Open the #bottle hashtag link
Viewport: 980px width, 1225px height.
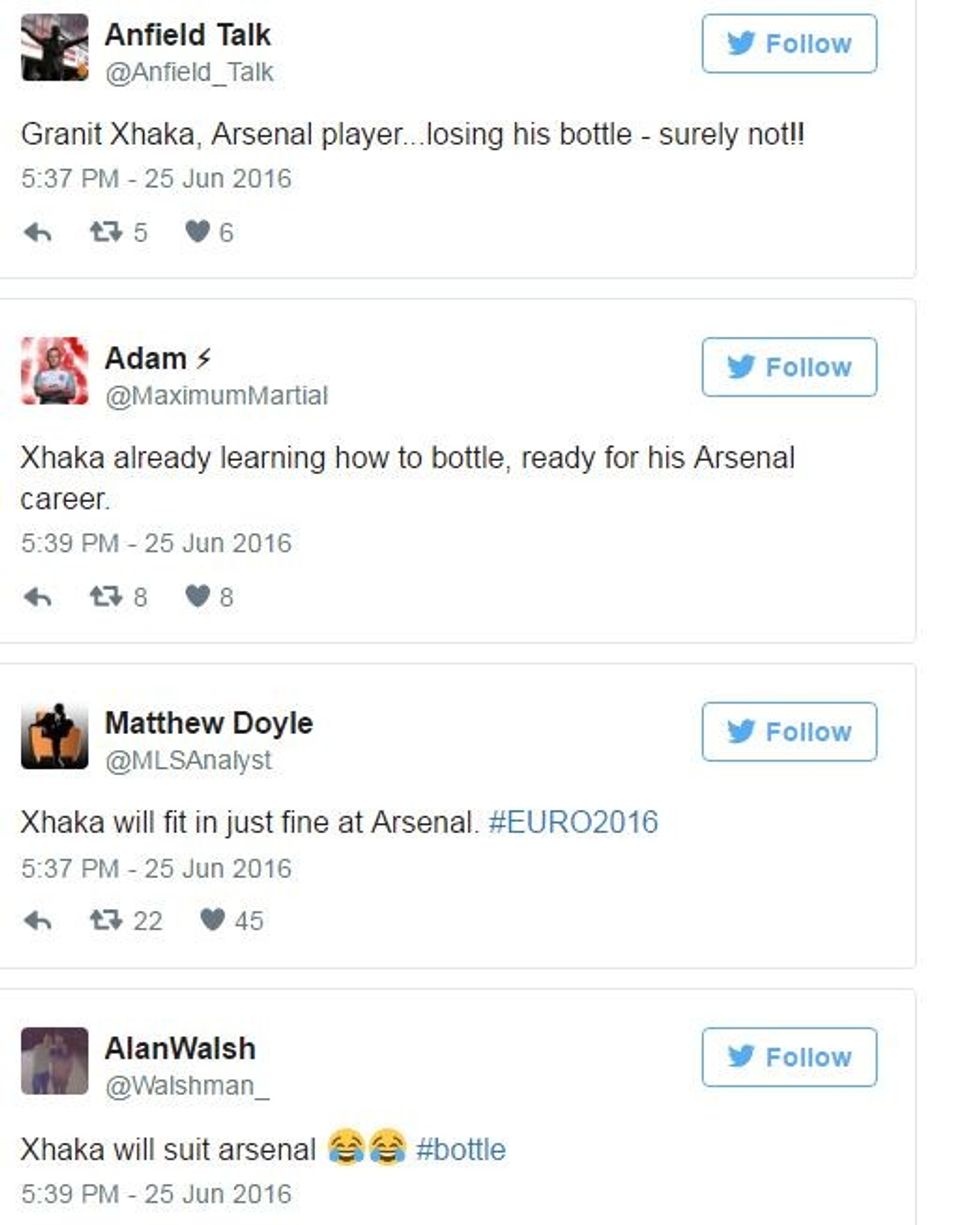tap(460, 1149)
